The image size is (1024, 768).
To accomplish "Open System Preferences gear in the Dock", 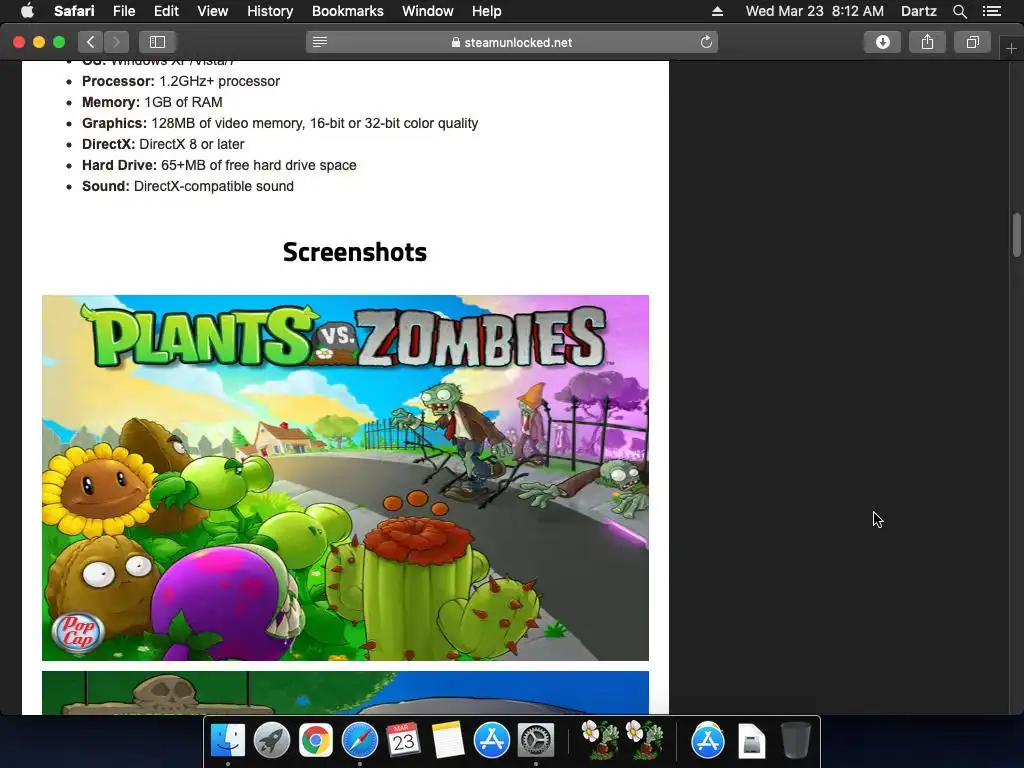I will 536,740.
